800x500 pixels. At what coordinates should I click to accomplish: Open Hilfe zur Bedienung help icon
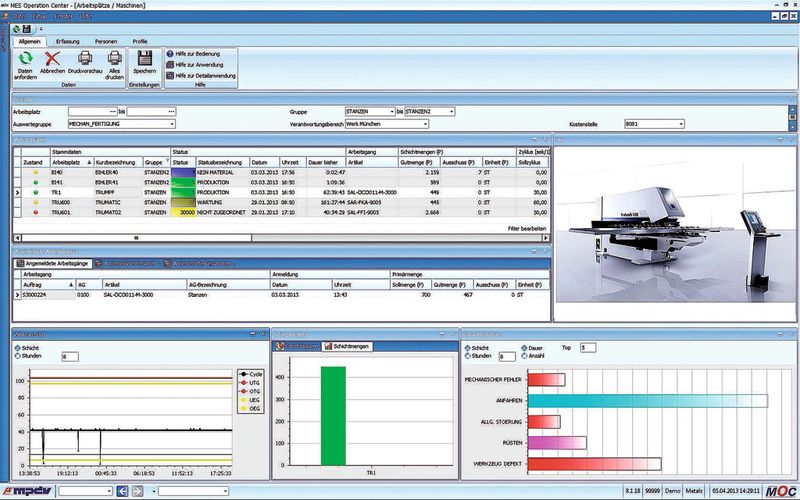coord(170,54)
